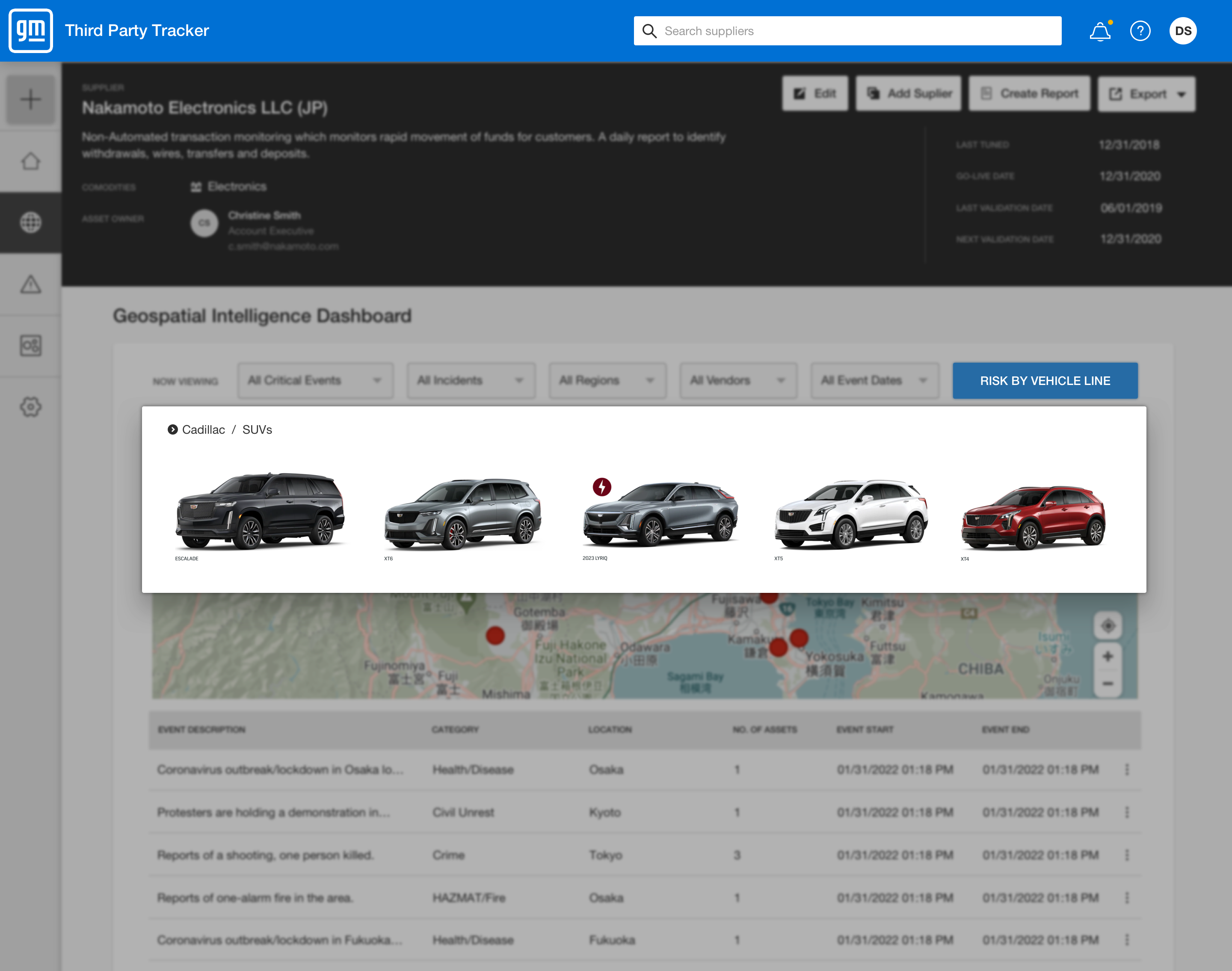The image size is (1232, 971).
Task: Click the lightning bolt badge on LYRIQ
Action: tap(602, 487)
